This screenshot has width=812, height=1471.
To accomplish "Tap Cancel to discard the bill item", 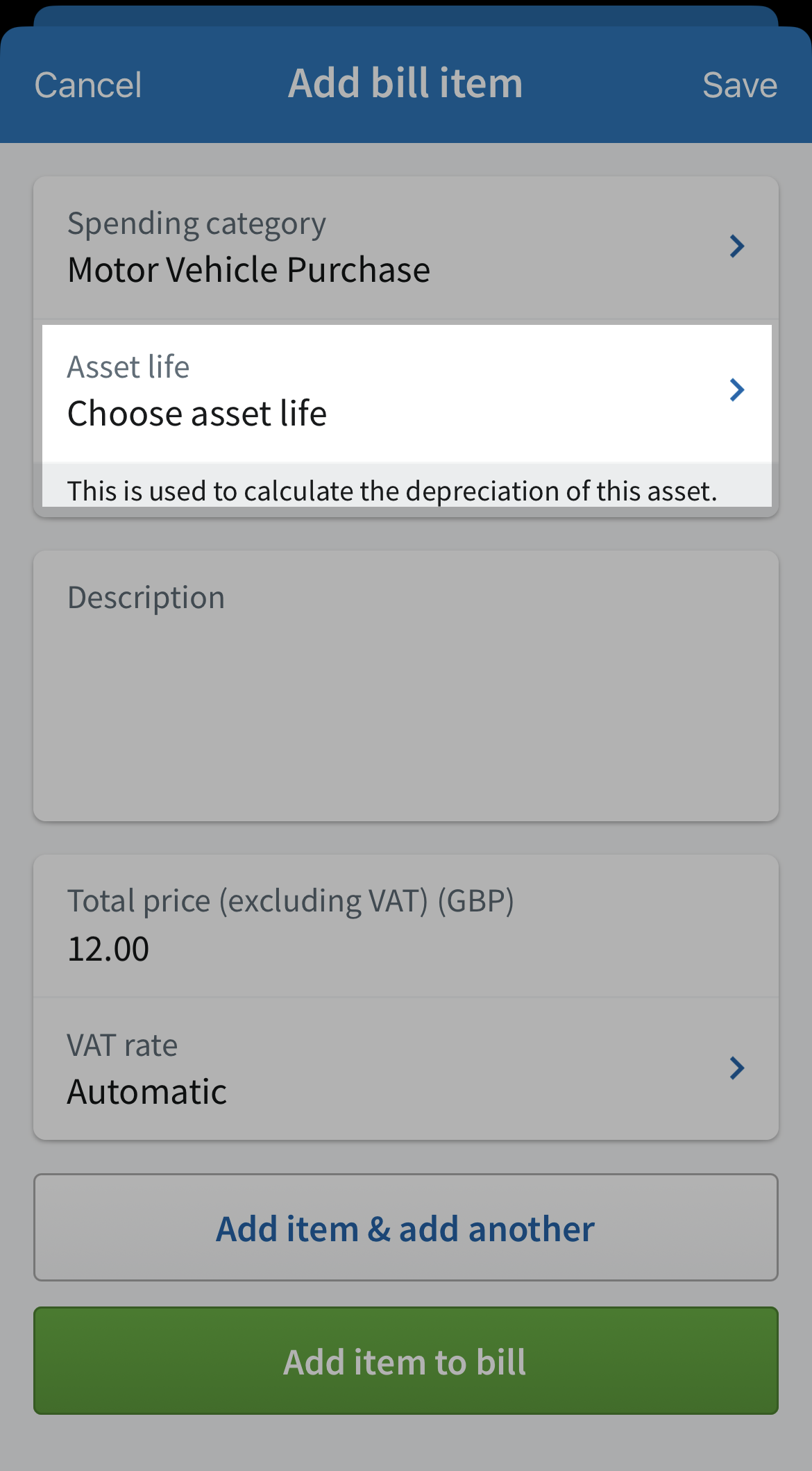I will click(87, 85).
